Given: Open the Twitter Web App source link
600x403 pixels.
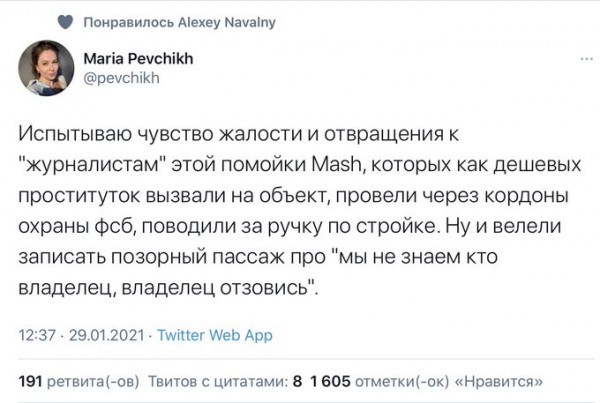Looking at the screenshot, I should [x=215, y=335].
